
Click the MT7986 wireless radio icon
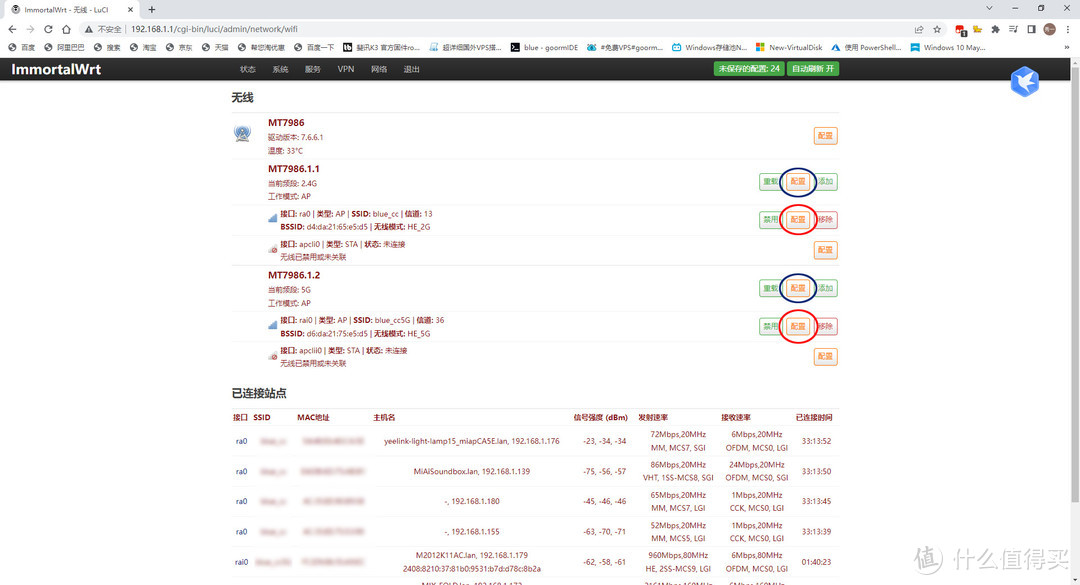242,134
